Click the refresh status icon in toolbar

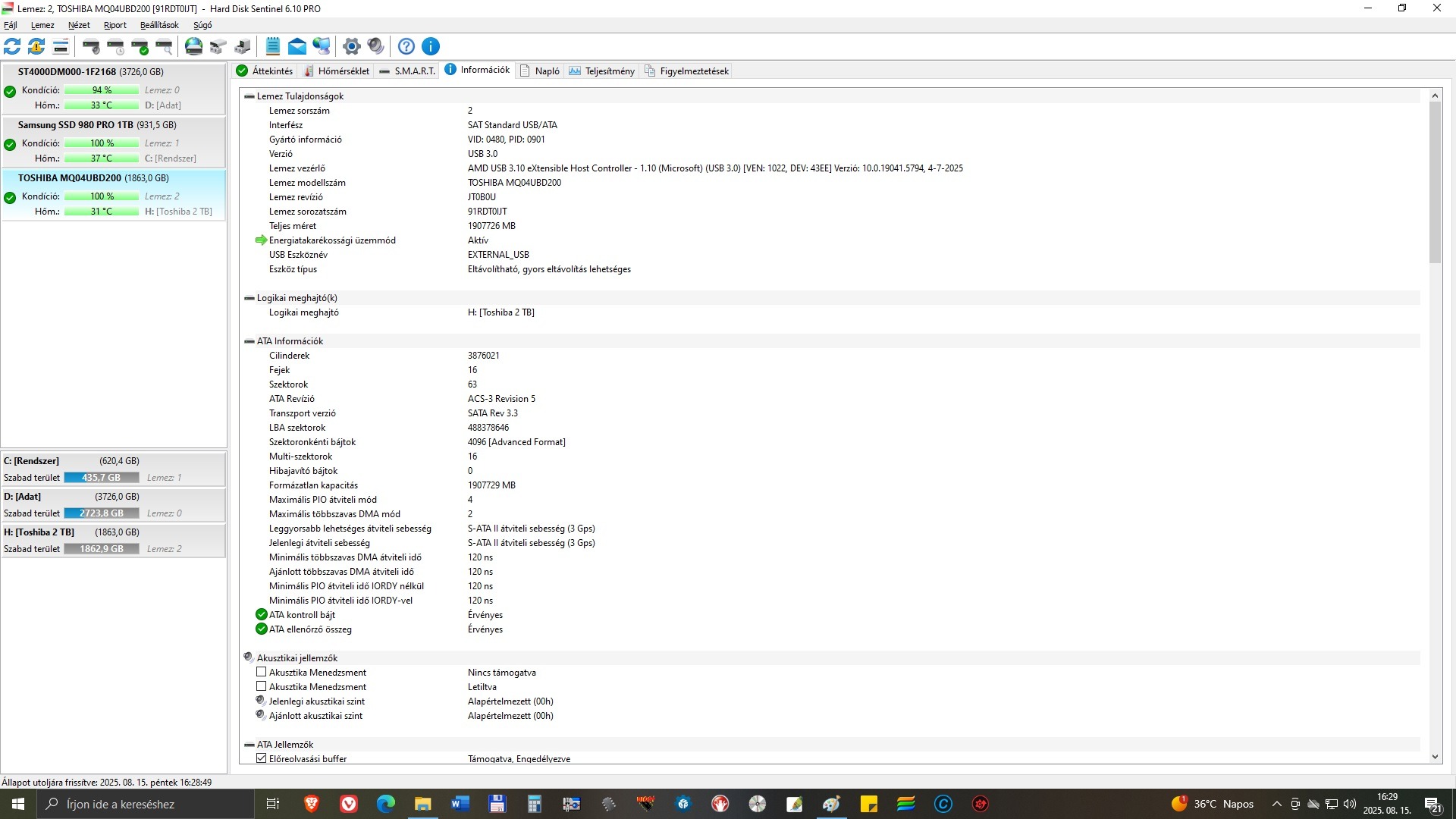coord(13,47)
